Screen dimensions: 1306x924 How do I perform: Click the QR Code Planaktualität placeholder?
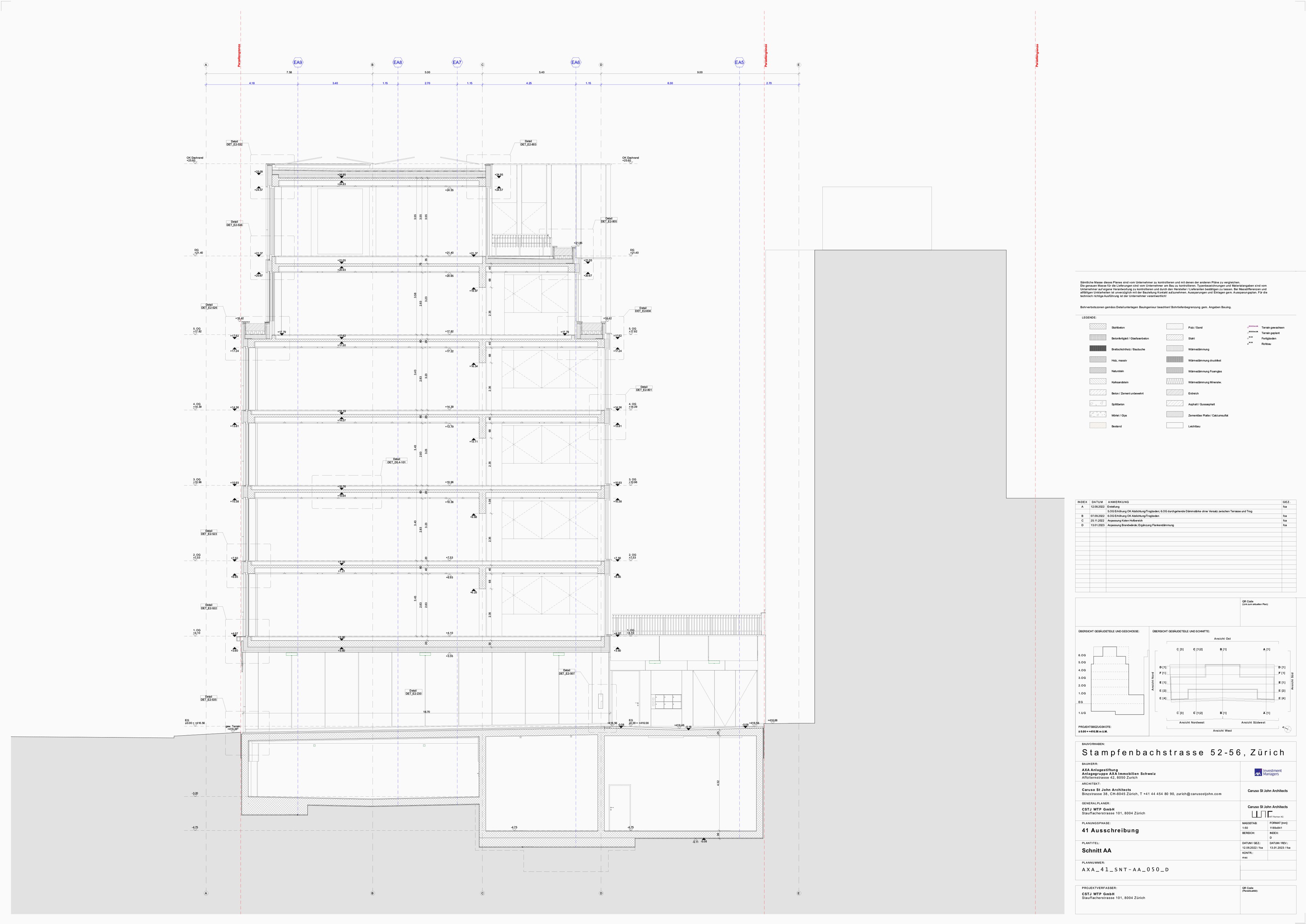[x=1269, y=899]
